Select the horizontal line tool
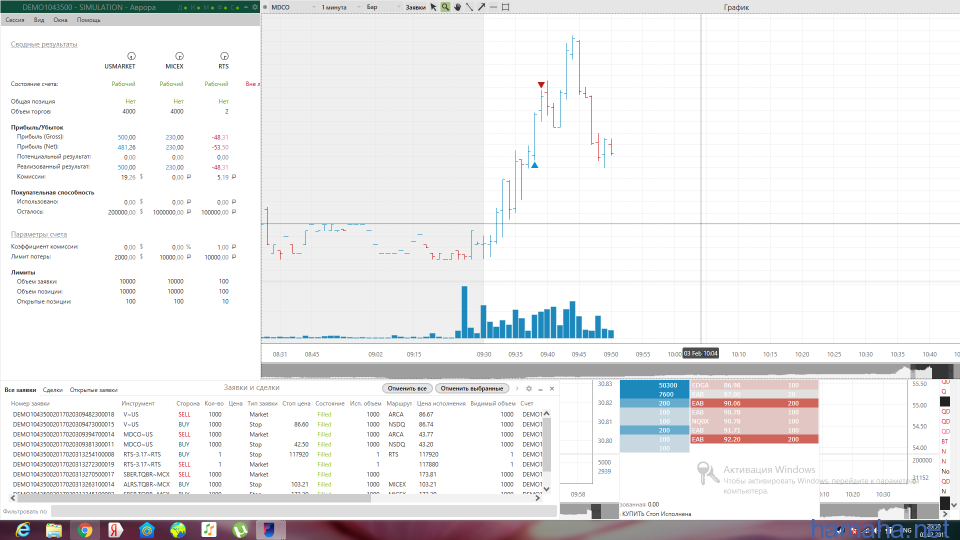Viewport: 960px width, 540px height. (x=493, y=7)
